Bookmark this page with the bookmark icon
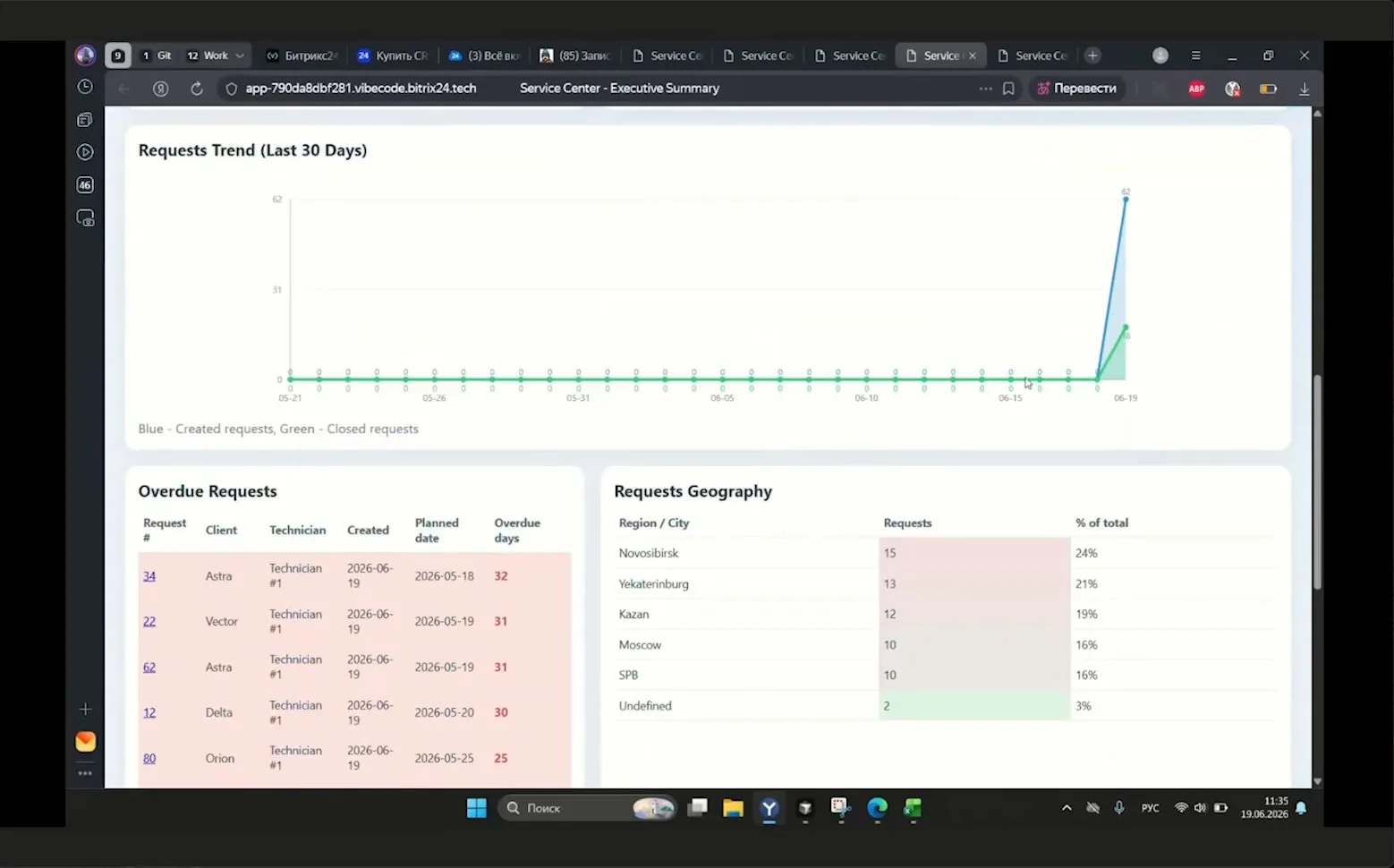This screenshot has width=1394, height=868. pos(1008,89)
